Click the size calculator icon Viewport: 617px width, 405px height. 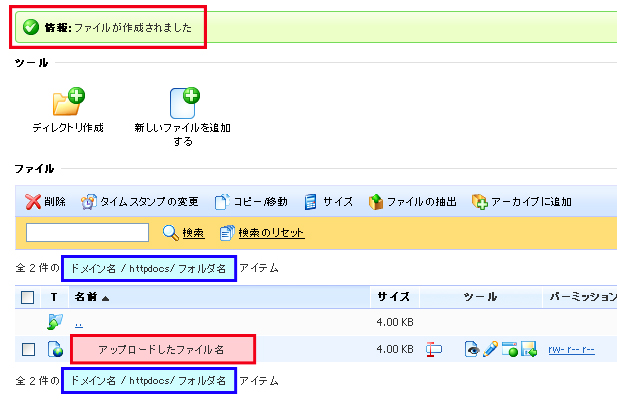(x=310, y=202)
